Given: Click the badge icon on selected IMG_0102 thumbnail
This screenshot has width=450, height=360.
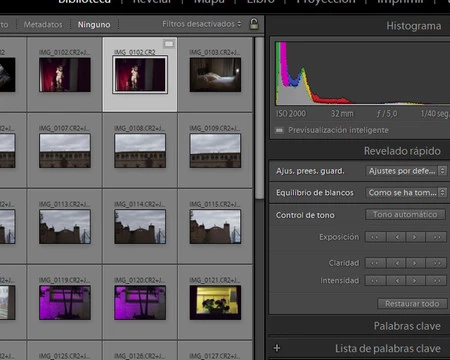Looking at the screenshot, I should click(x=169, y=44).
